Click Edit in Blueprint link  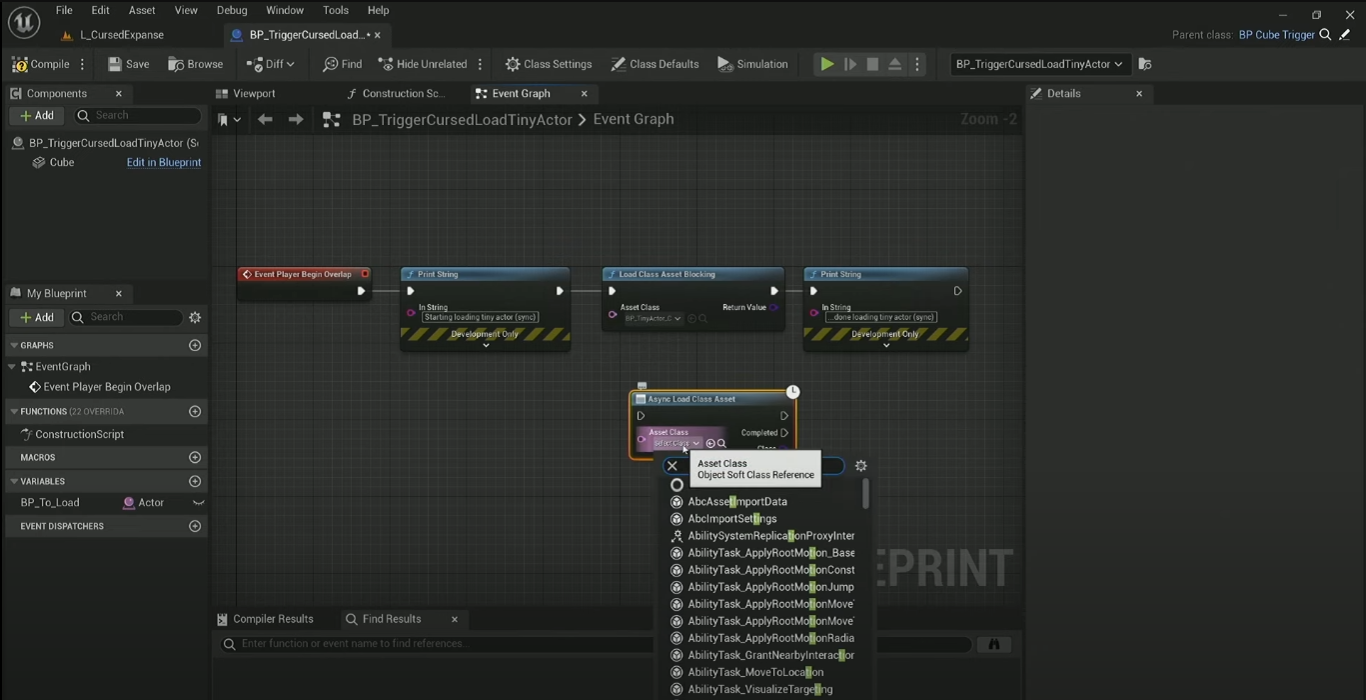click(x=164, y=162)
